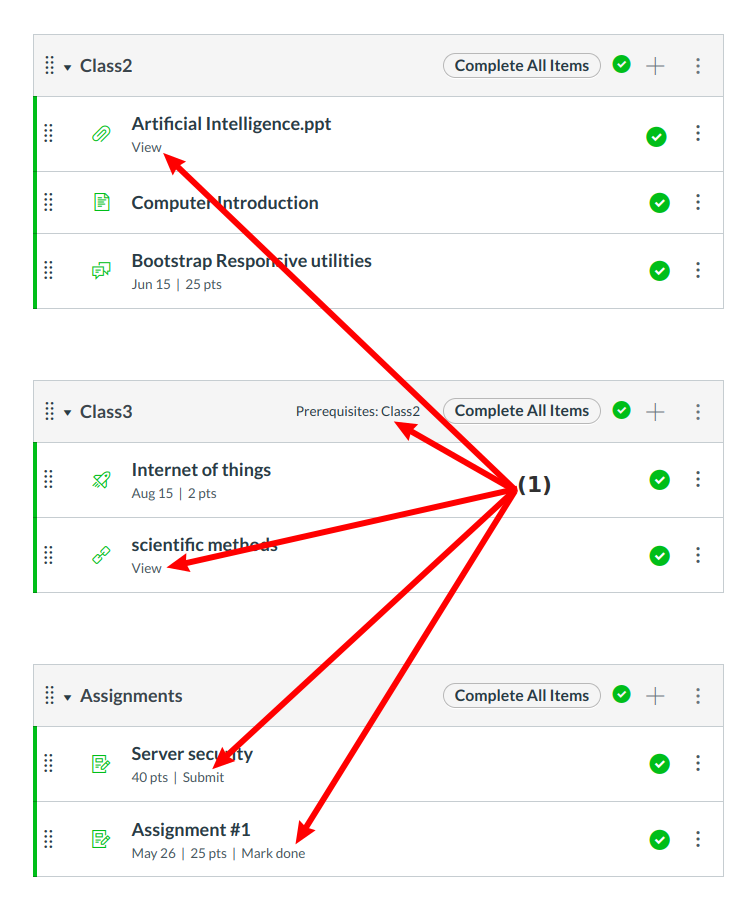Click the rocket quiz icon beside Internet of things
751x908 pixels.
pyautogui.click(x=101, y=480)
